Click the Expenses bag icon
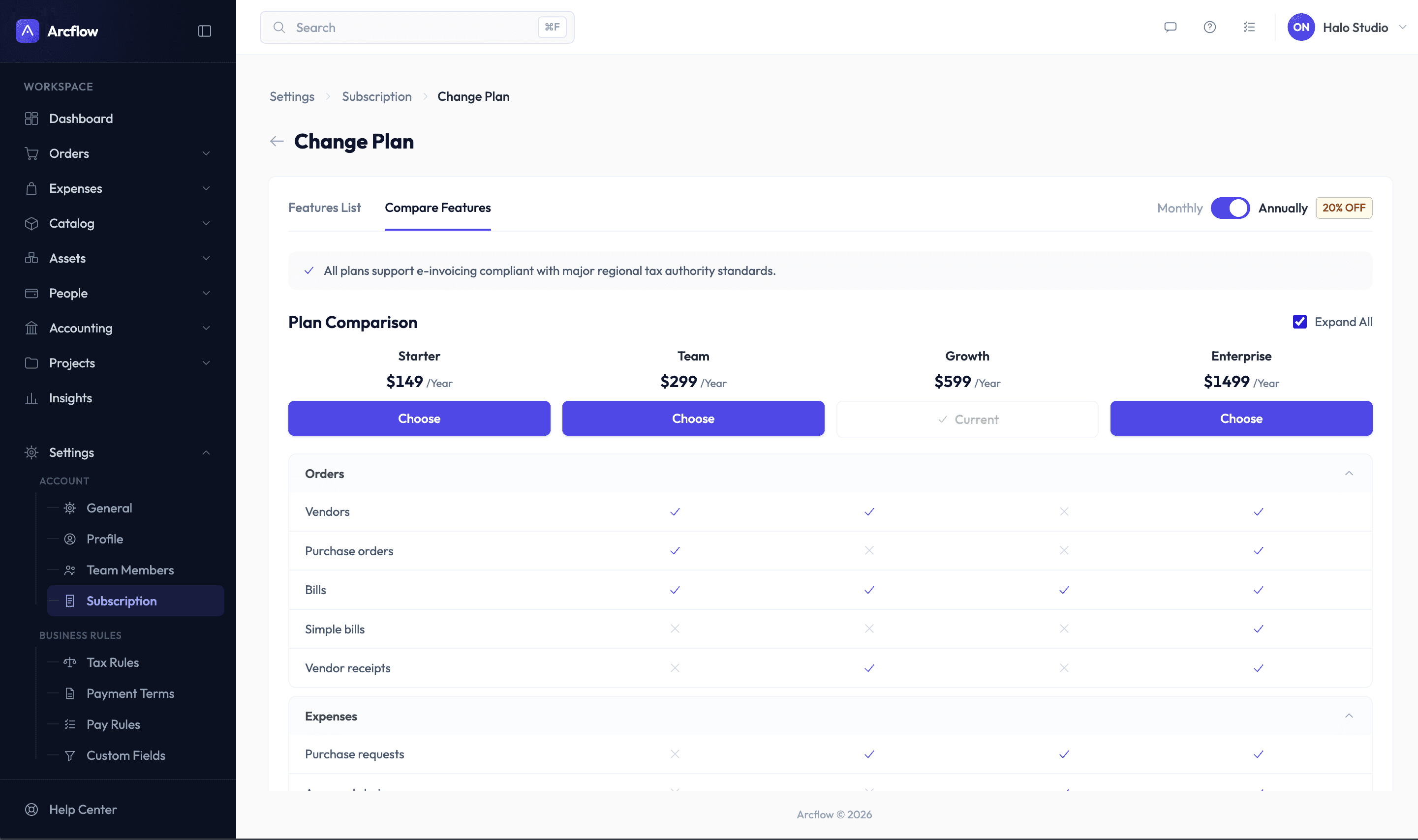This screenshot has width=1418, height=840. click(x=31, y=188)
